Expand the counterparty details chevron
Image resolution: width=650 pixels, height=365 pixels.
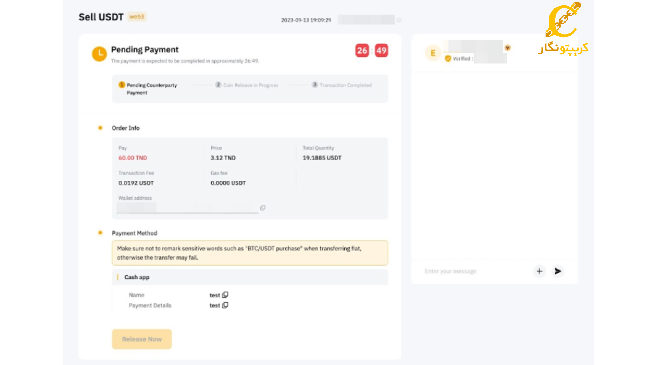click(x=507, y=48)
